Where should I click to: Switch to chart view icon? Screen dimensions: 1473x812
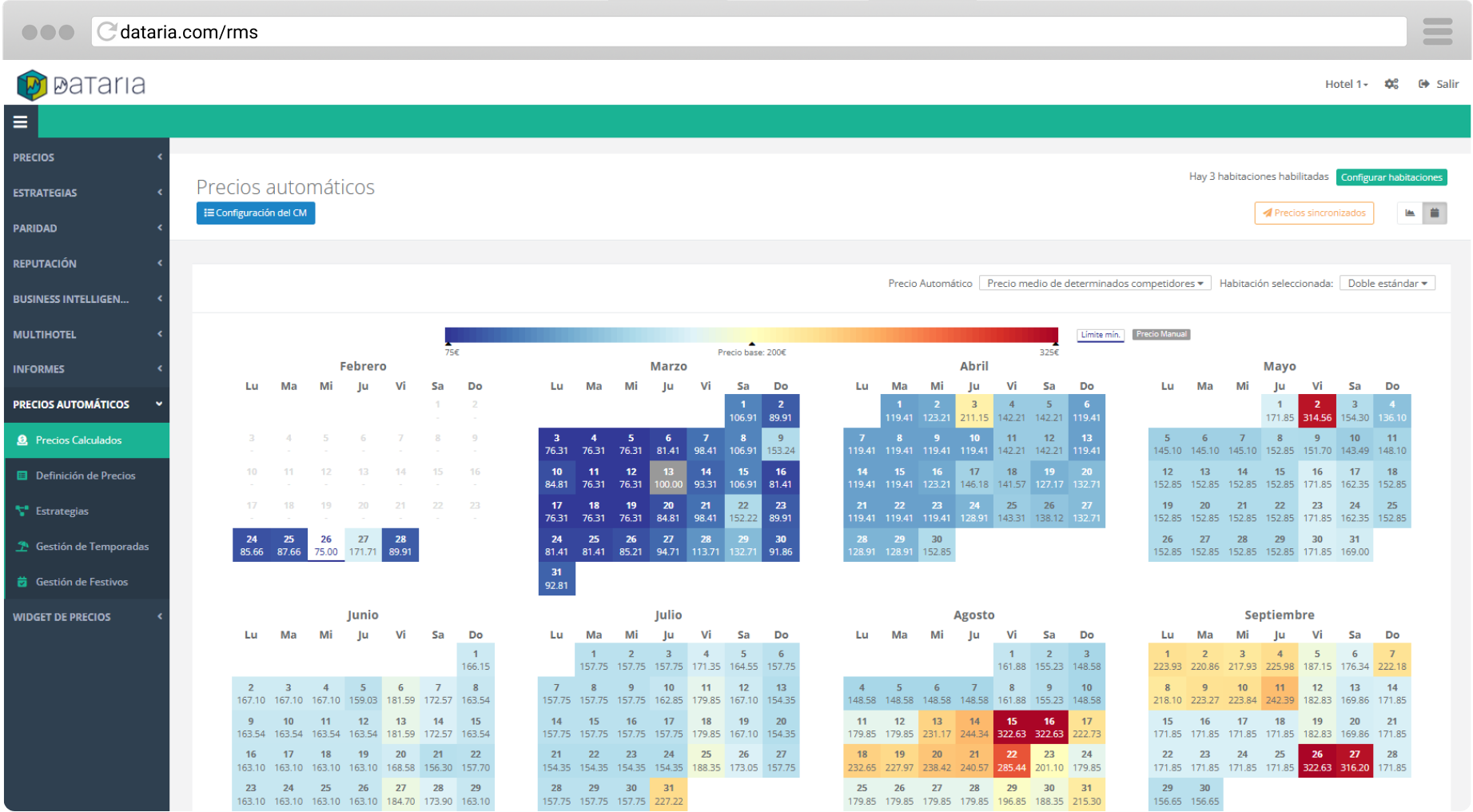click(1410, 213)
